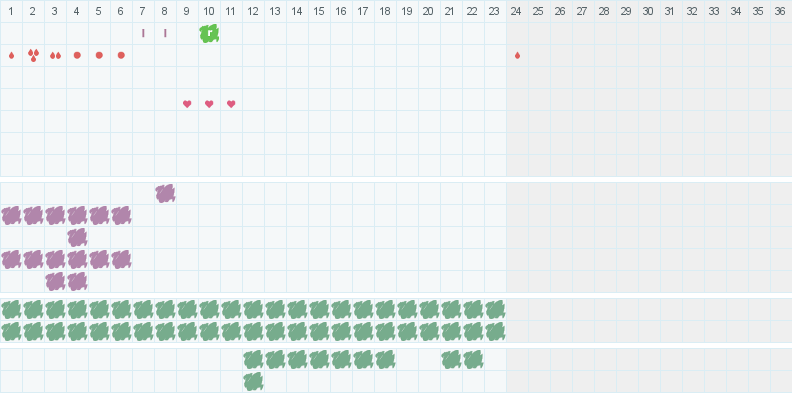Select the pink heart icon on day 11
Viewport: 792px width, 393px height.
tap(231, 104)
